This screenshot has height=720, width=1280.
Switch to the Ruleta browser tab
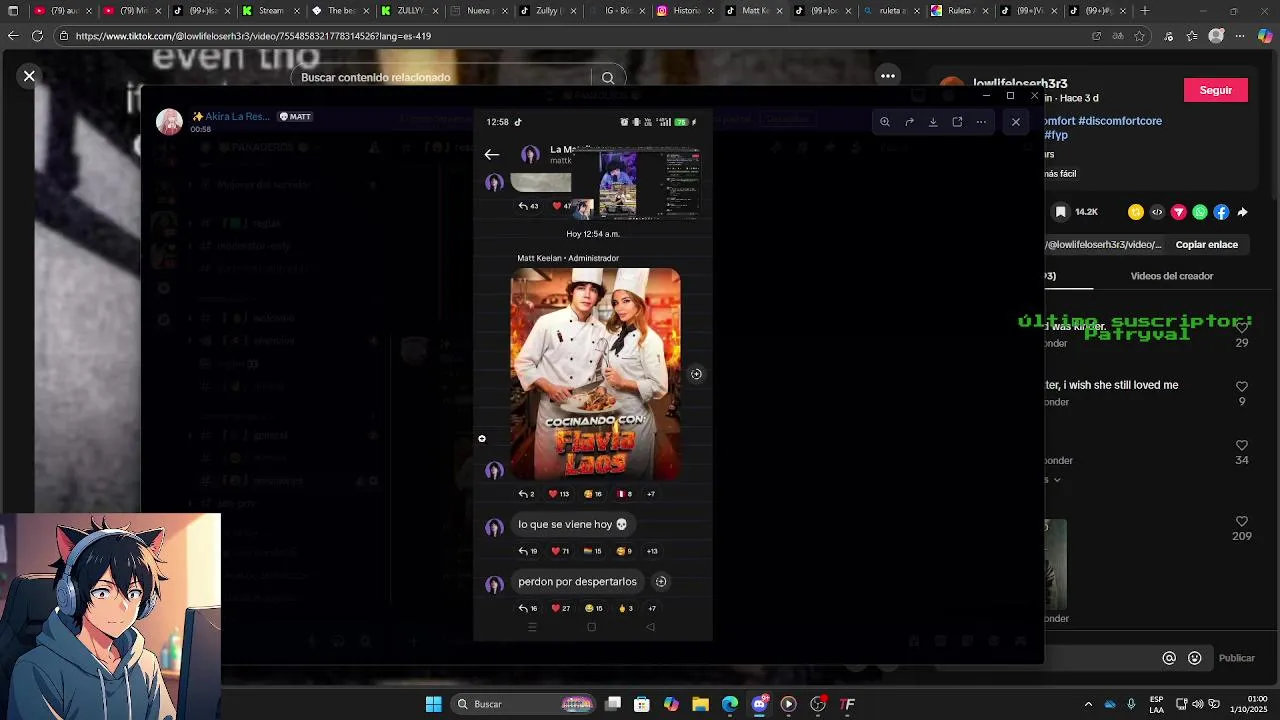point(959,11)
